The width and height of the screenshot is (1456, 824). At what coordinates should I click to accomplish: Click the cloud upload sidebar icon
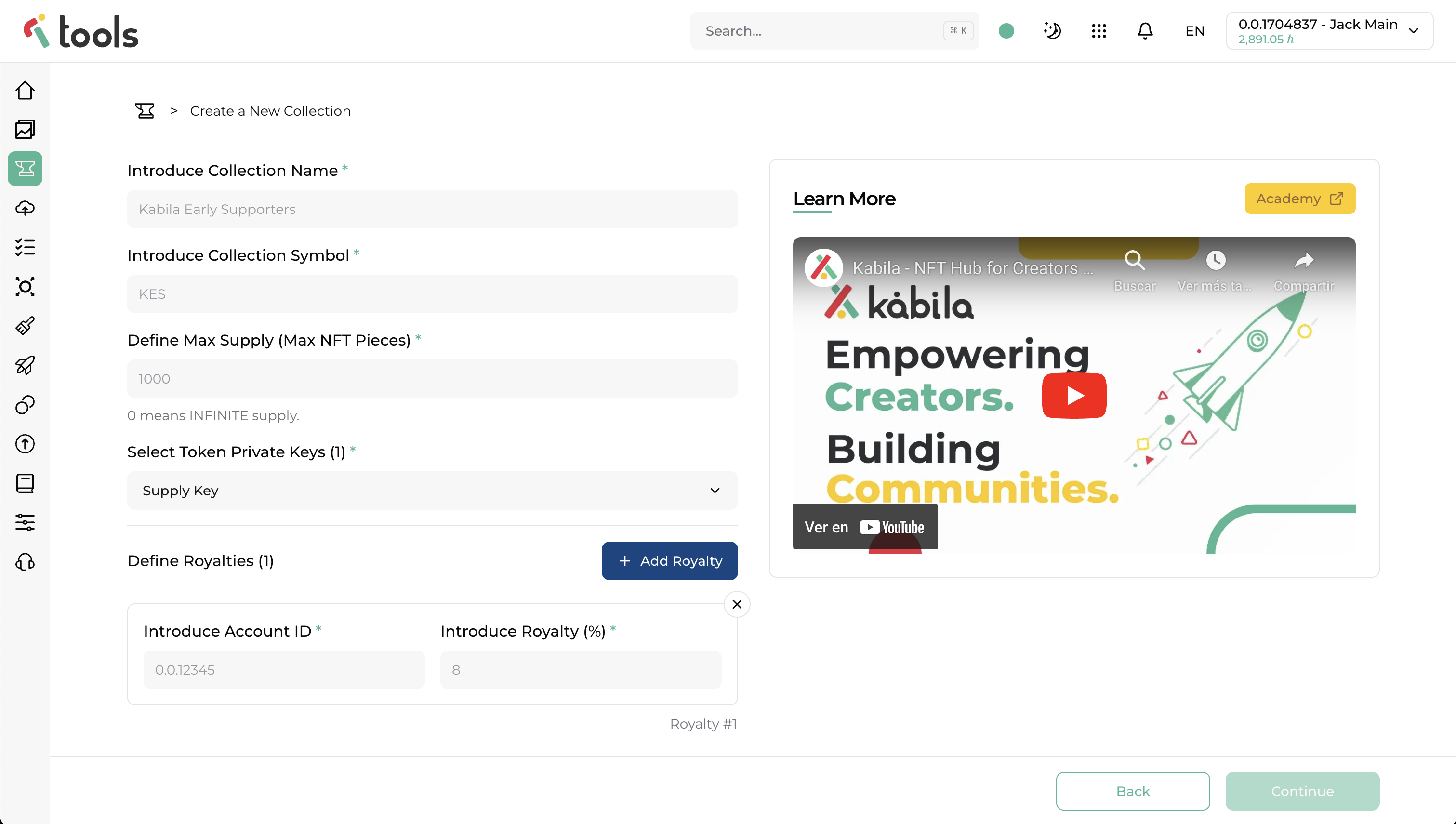coord(25,208)
